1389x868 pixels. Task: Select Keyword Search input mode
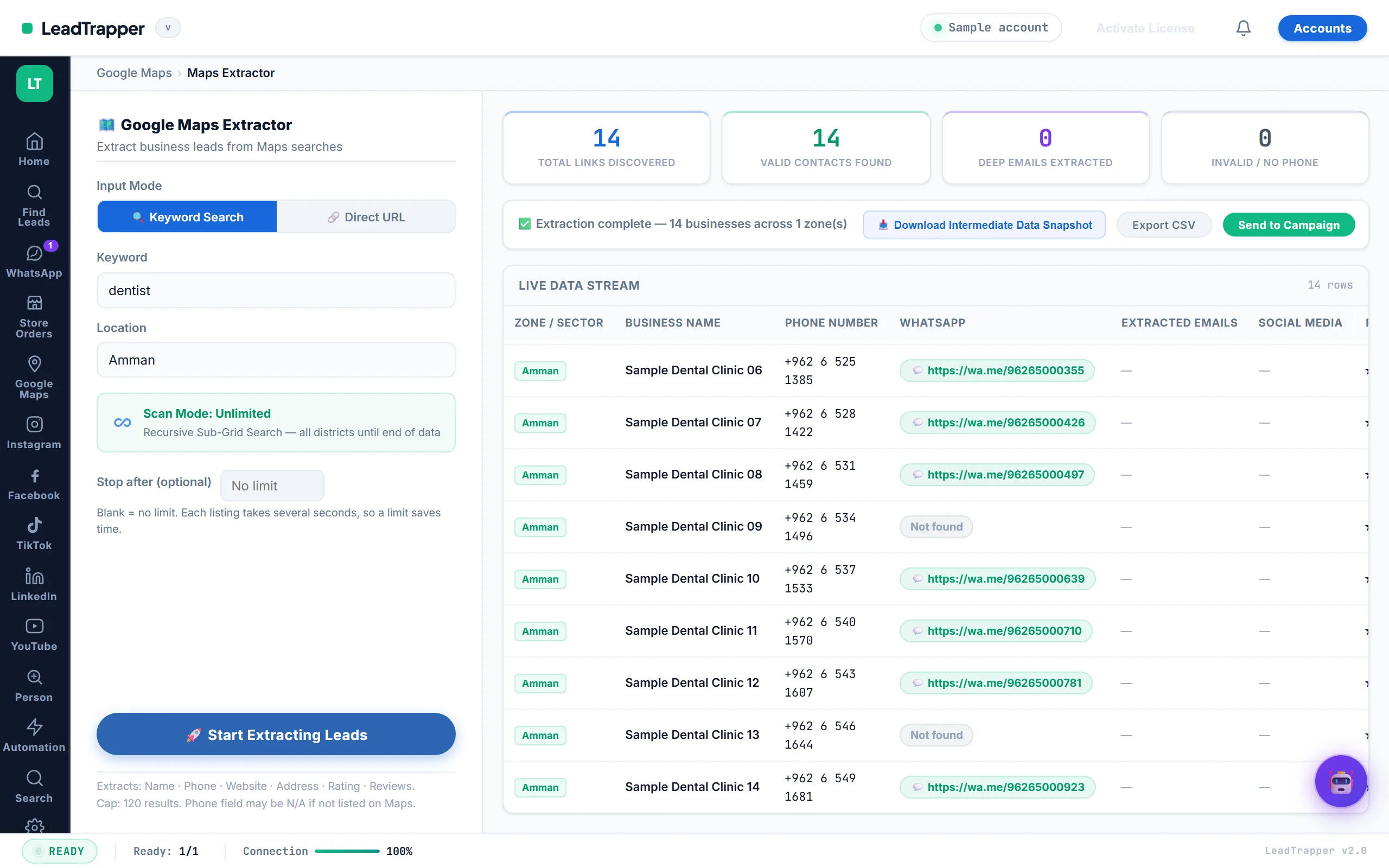187,217
